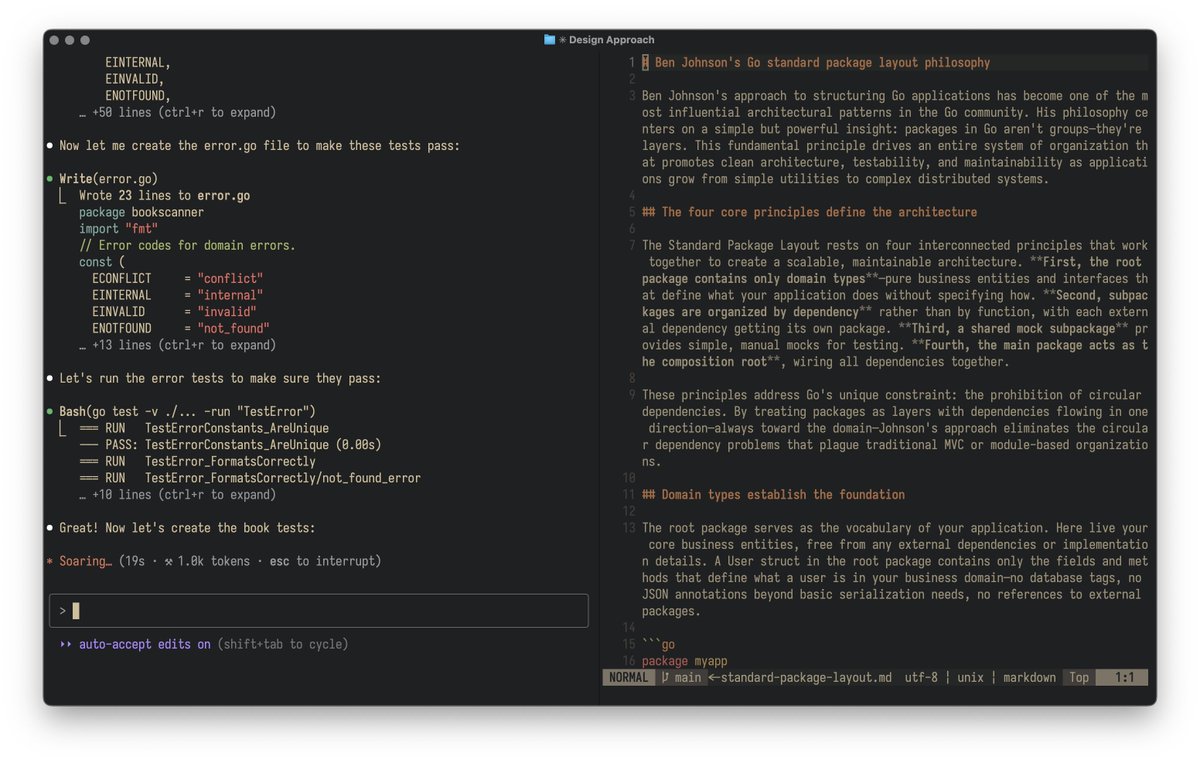Viewport: 1200px width, 763px height.
Task: Click 'Now let me create the error.go file' message
Action: click(x=260, y=146)
